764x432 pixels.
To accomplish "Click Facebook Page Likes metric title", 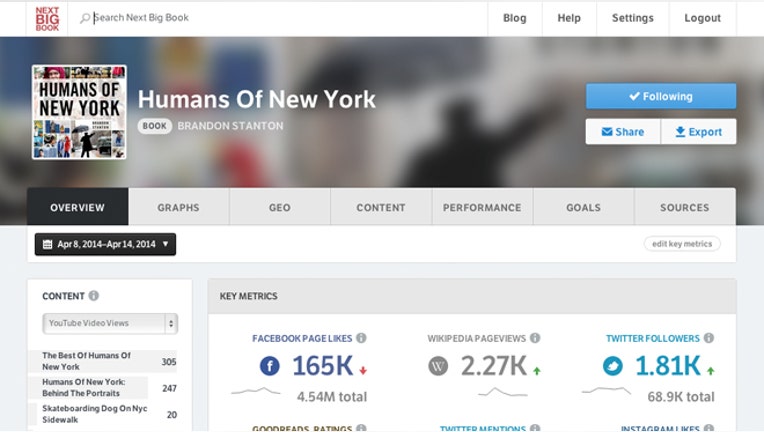I will pos(302,338).
